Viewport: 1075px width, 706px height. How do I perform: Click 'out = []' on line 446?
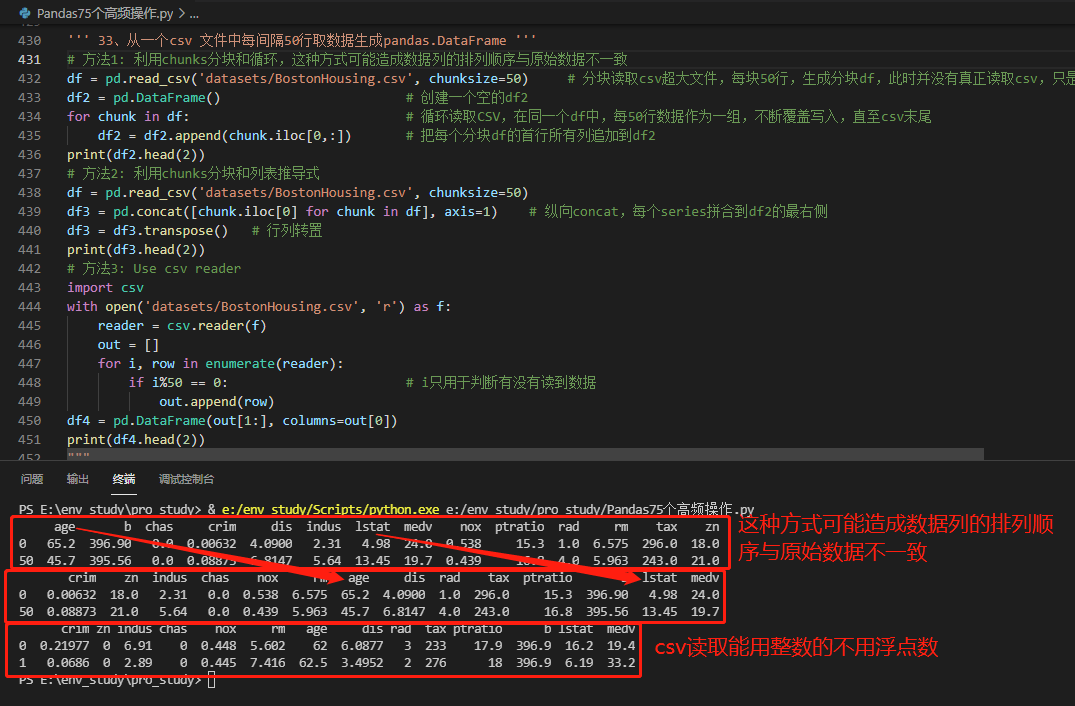coord(128,345)
